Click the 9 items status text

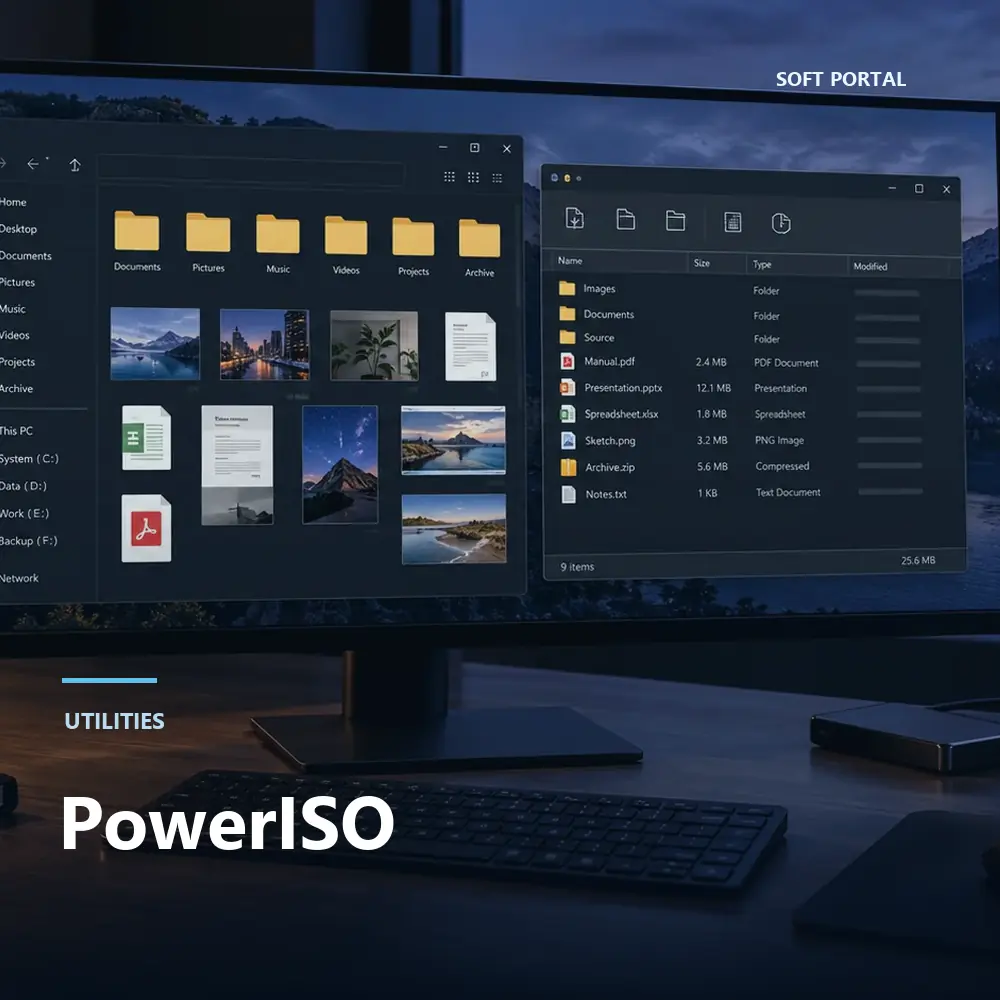pos(577,567)
